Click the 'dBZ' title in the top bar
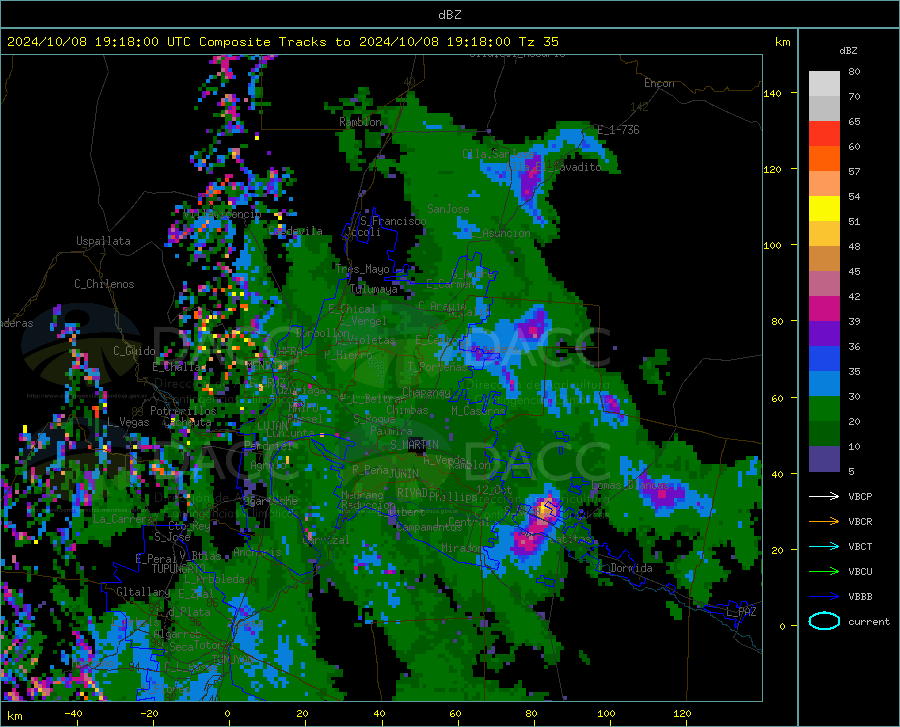The height and width of the screenshot is (727, 900). click(449, 15)
